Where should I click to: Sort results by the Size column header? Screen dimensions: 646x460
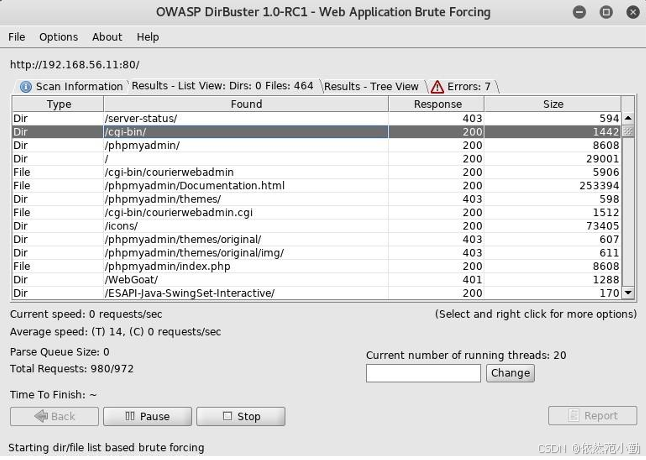click(552, 104)
